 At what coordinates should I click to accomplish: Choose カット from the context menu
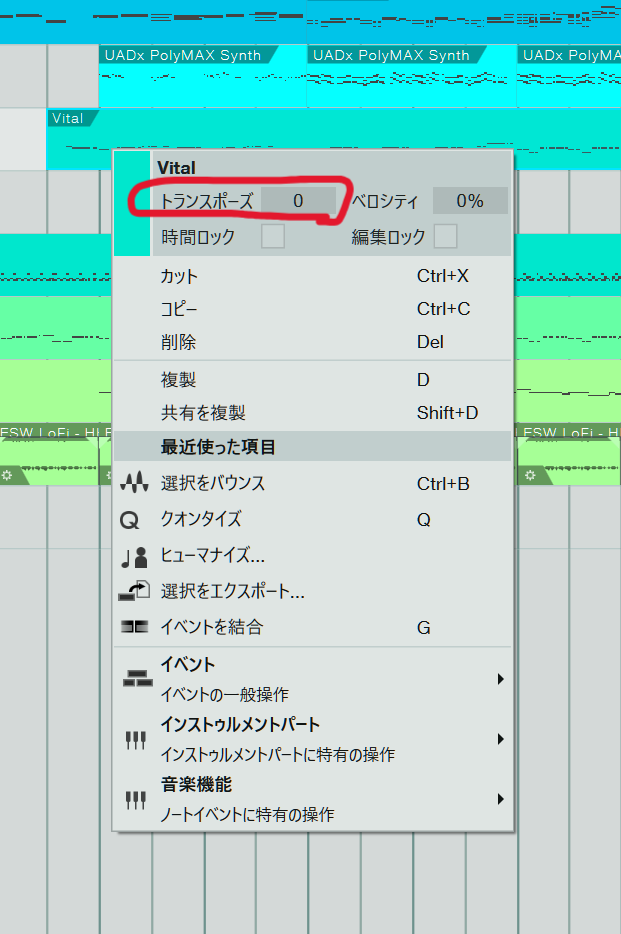click(313, 276)
